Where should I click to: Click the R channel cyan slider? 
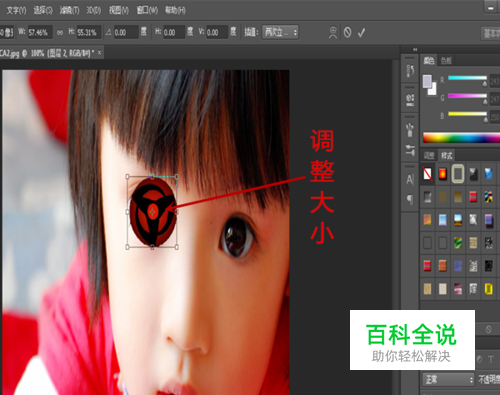point(467,78)
